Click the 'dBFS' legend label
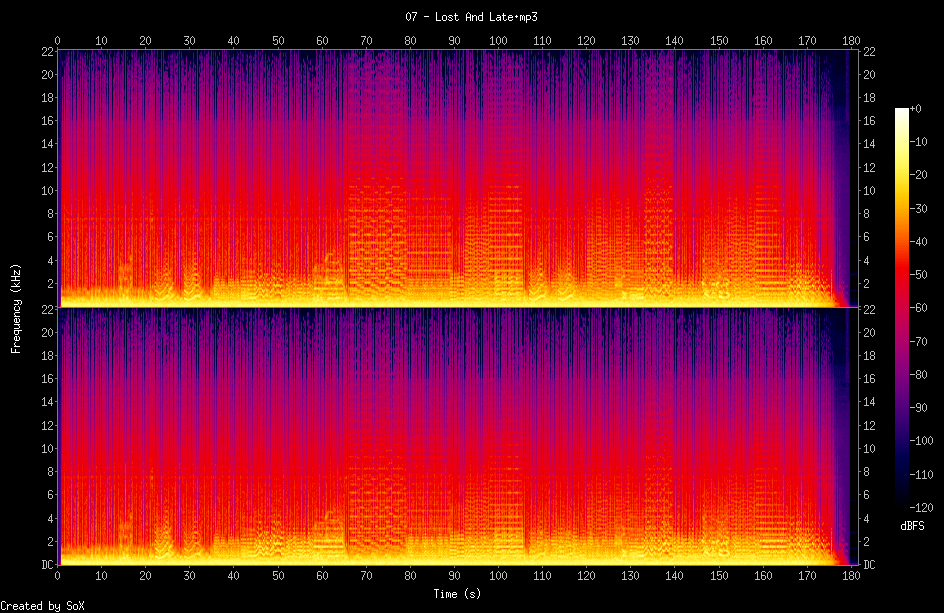This screenshot has width=944, height=613. pyautogui.click(x=912, y=525)
